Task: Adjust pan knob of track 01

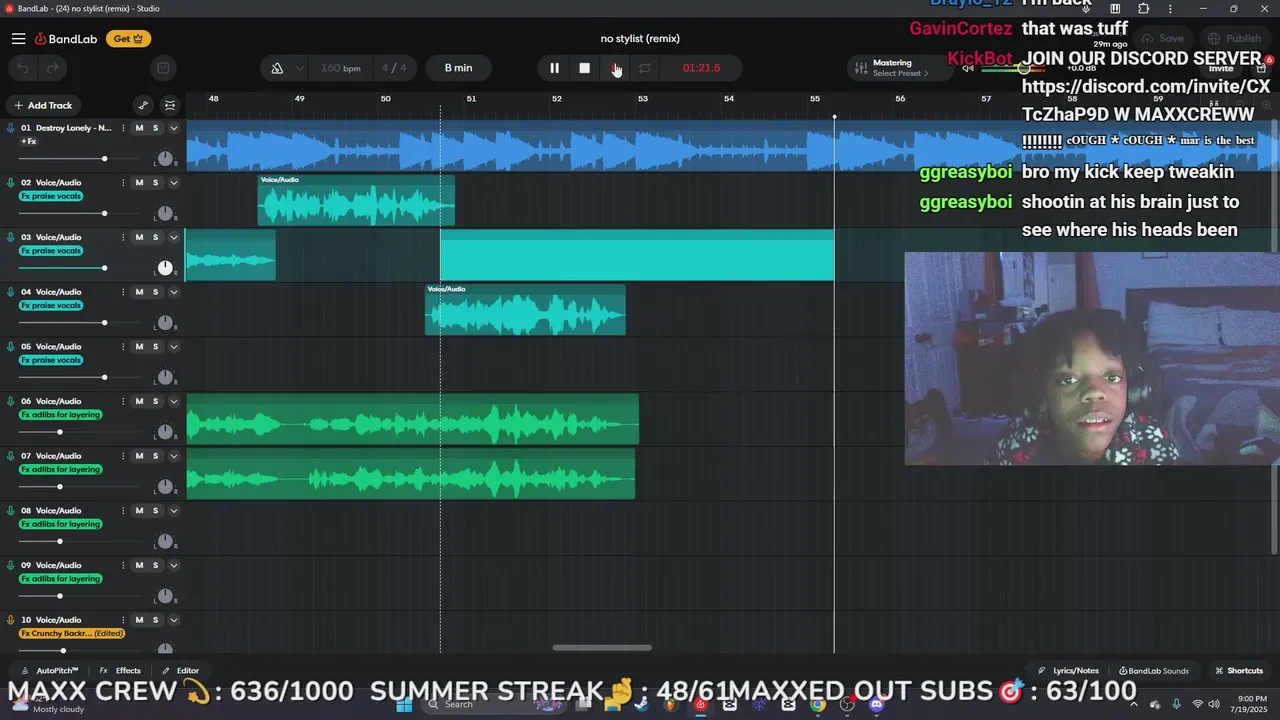Action: pyautogui.click(x=165, y=159)
